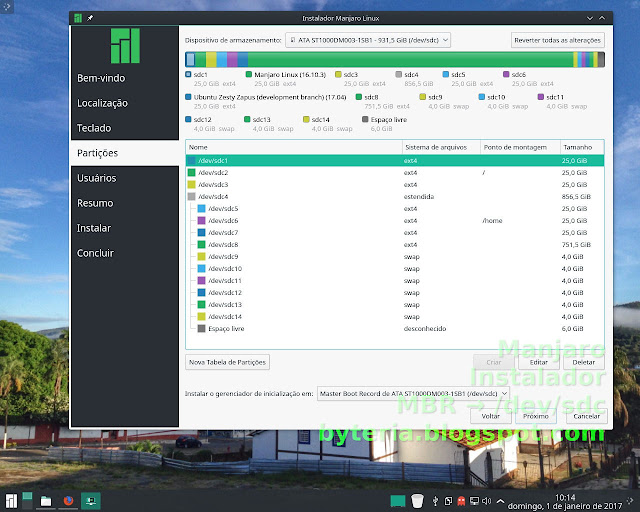Click the installer task icon in taskbar
The height and width of the screenshot is (512, 640).
[x=91, y=501]
